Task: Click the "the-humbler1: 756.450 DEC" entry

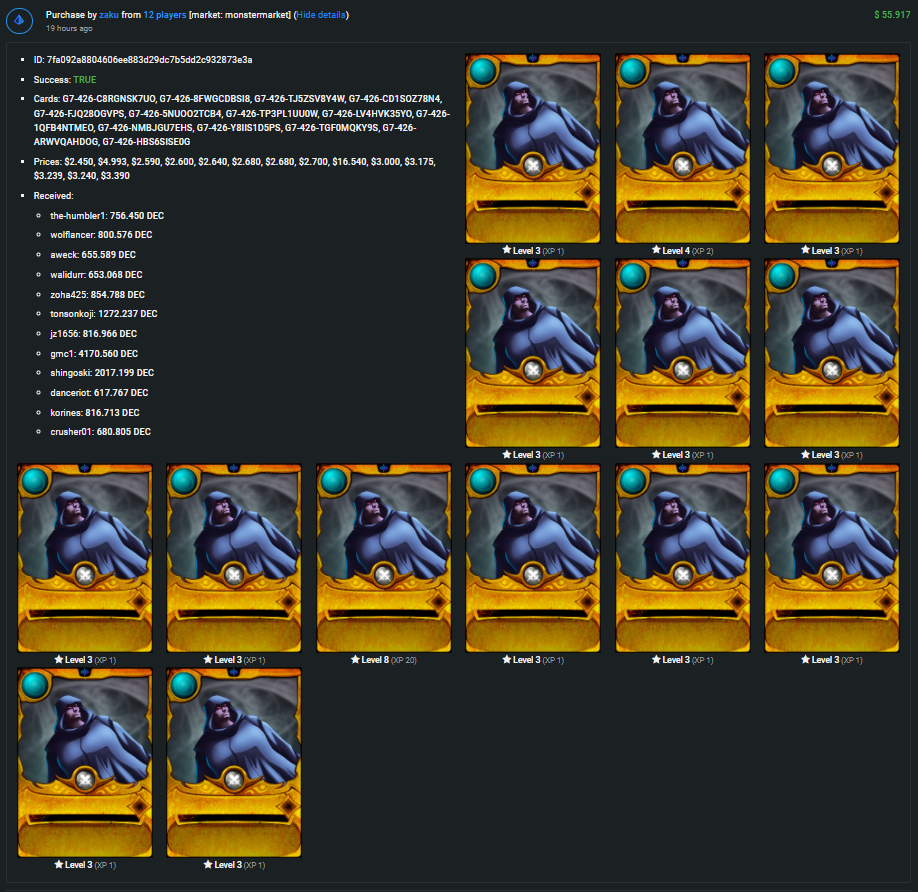Action: click(107, 216)
